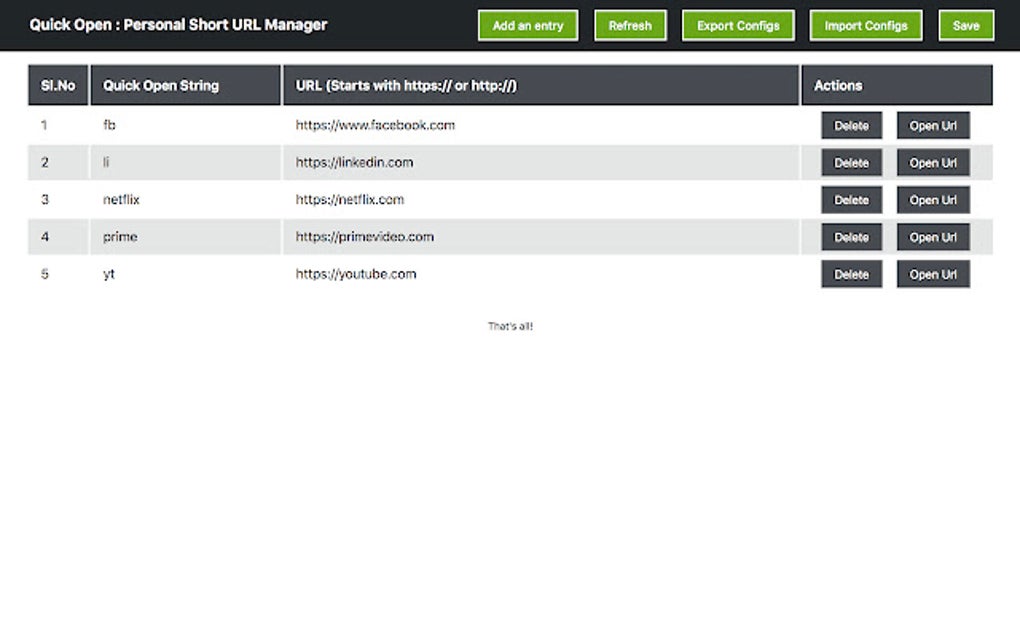The image size is (1020, 638).
Task: Open Url for netflix.com row
Action: pyautogui.click(x=933, y=200)
